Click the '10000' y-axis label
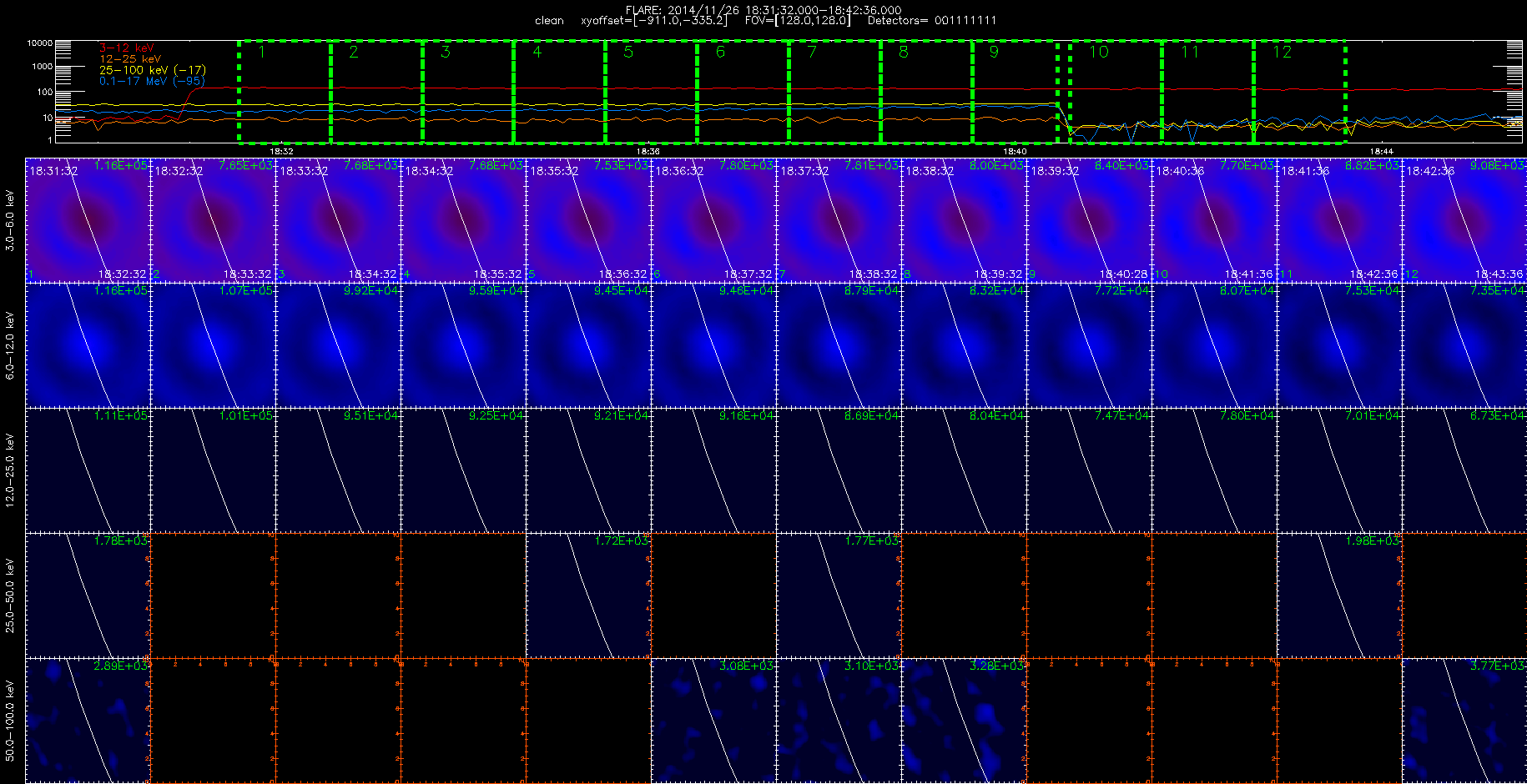This screenshot has height=784, width=1527. 39,43
